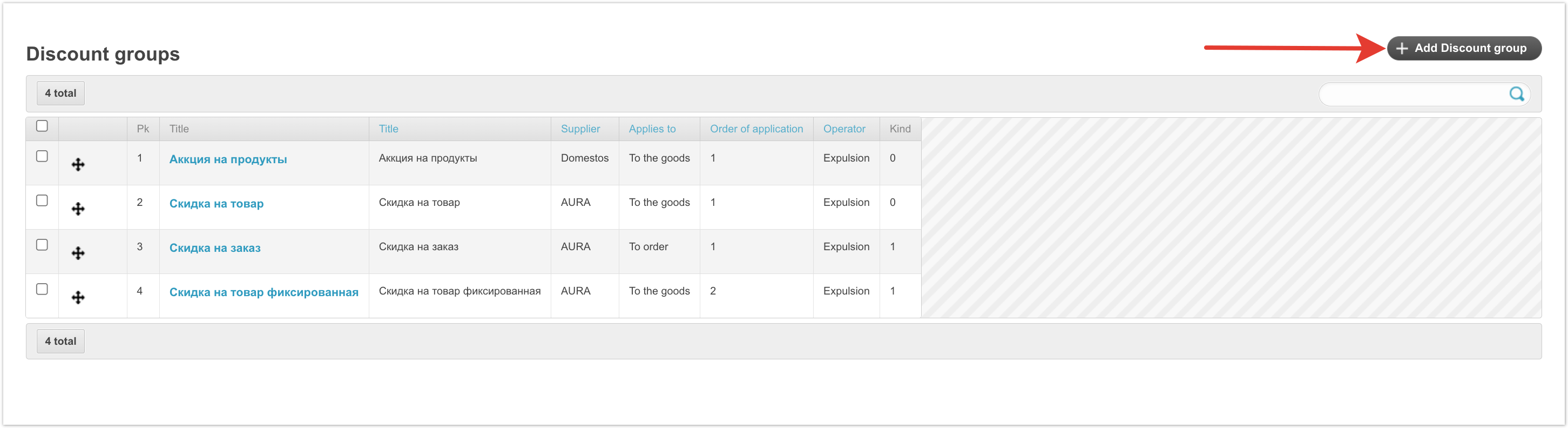Click the search magnifier icon
The image size is (1568, 428).
click(x=1516, y=93)
